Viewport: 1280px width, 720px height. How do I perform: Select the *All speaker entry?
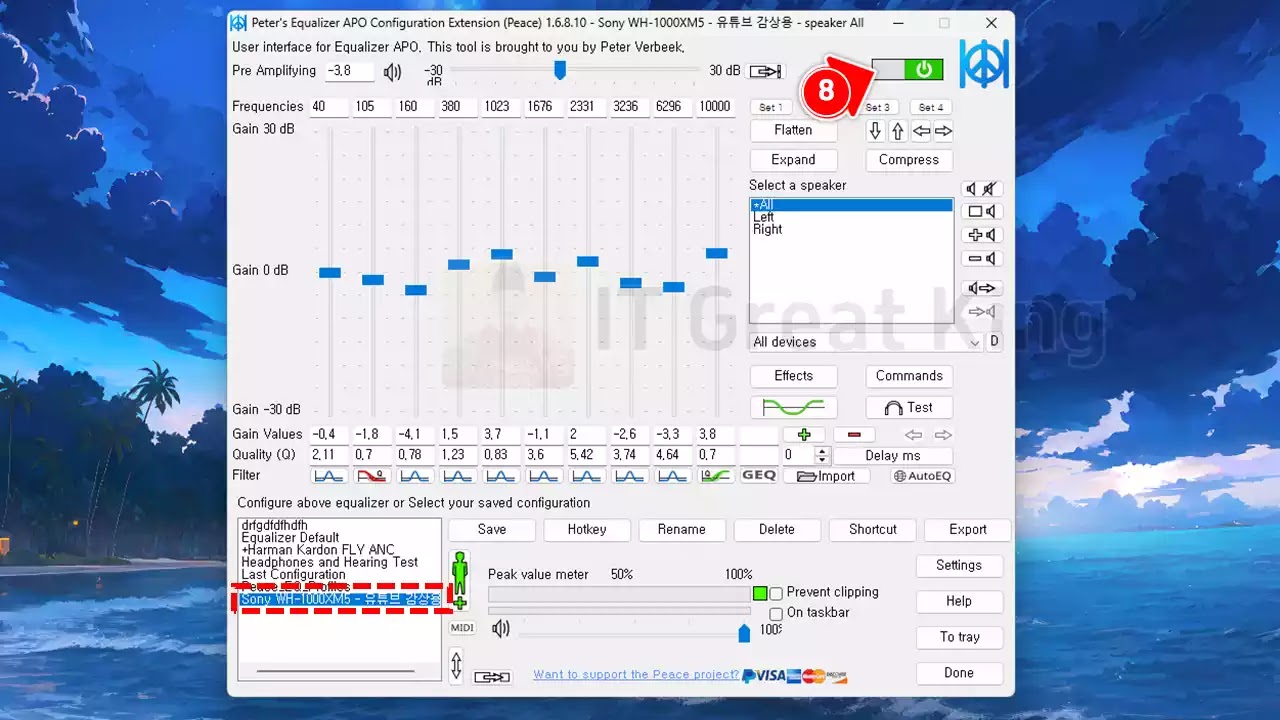[x=851, y=205]
